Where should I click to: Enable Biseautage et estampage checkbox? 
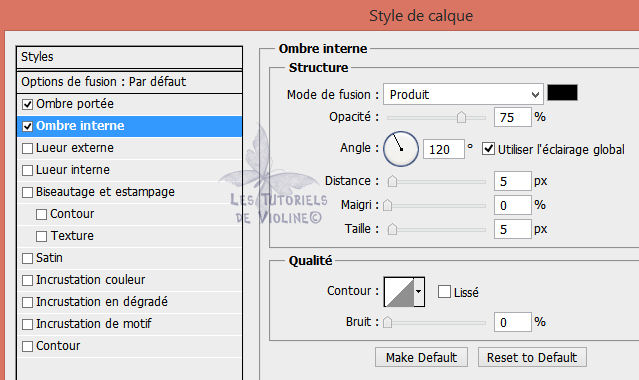(x=27, y=192)
